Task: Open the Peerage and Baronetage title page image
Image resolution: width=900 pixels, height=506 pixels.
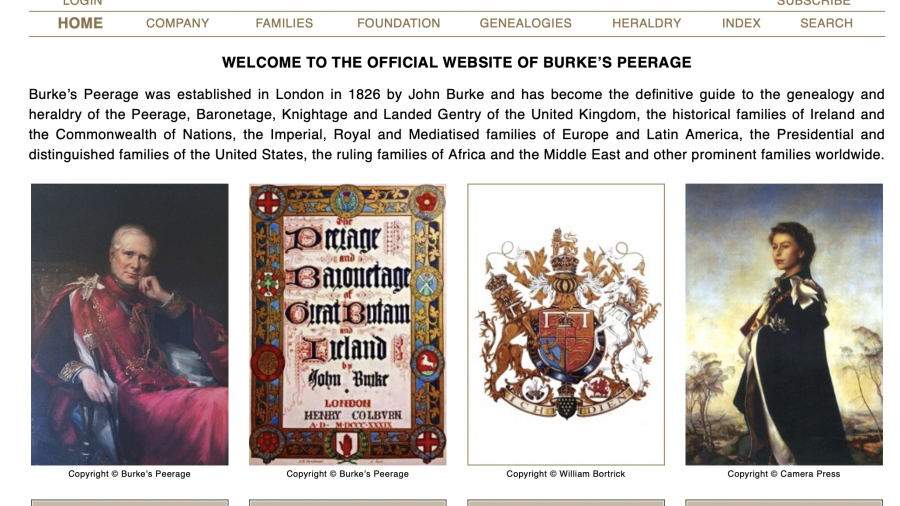Action: (348, 324)
